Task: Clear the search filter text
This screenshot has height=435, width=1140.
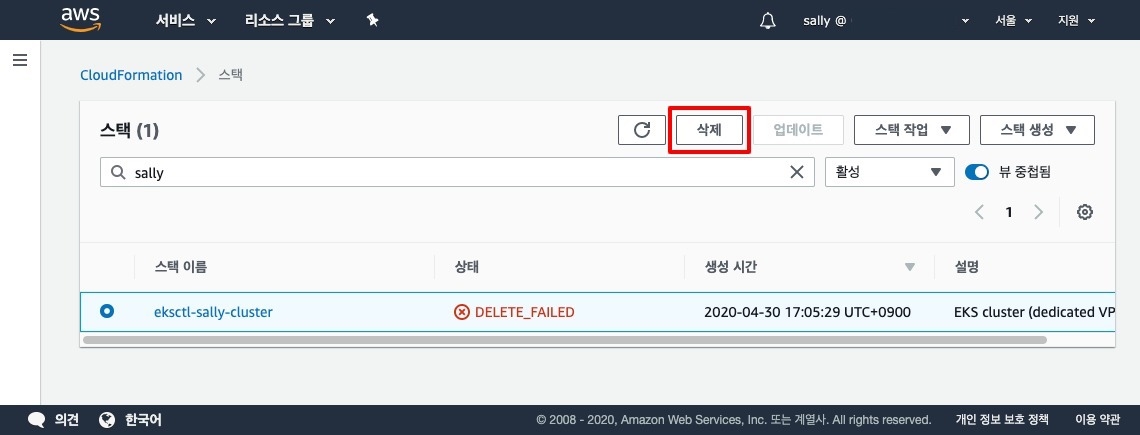Action: click(x=797, y=172)
